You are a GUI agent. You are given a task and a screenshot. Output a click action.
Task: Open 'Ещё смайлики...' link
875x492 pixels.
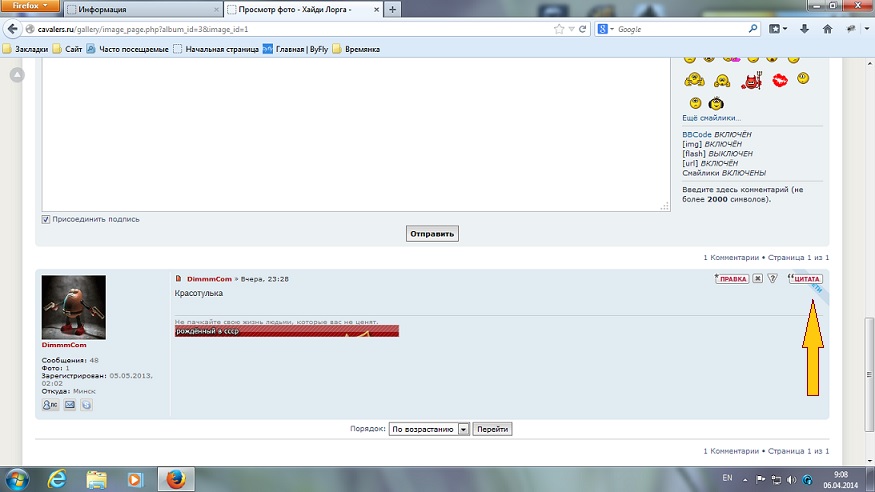[x=712, y=118]
